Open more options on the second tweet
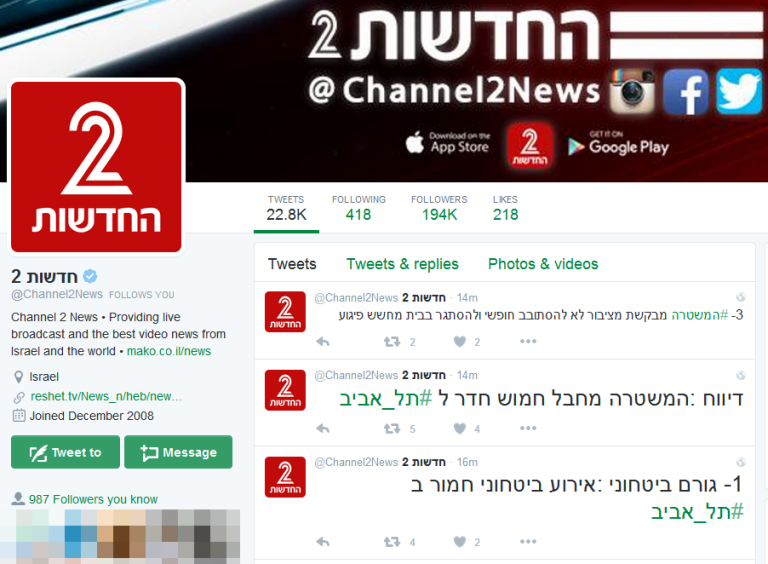Screen dimensions: 768x564 point(528,428)
